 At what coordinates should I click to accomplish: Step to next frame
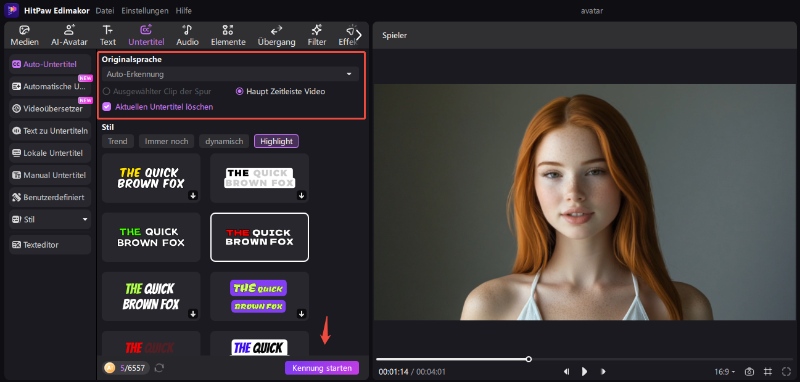point(603,372)
